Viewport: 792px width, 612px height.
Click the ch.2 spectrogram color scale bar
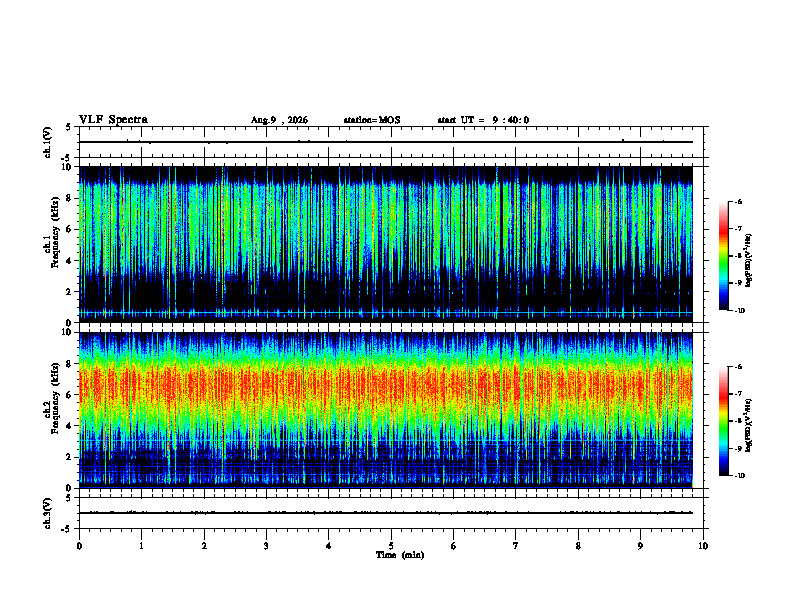click(724, 421)
